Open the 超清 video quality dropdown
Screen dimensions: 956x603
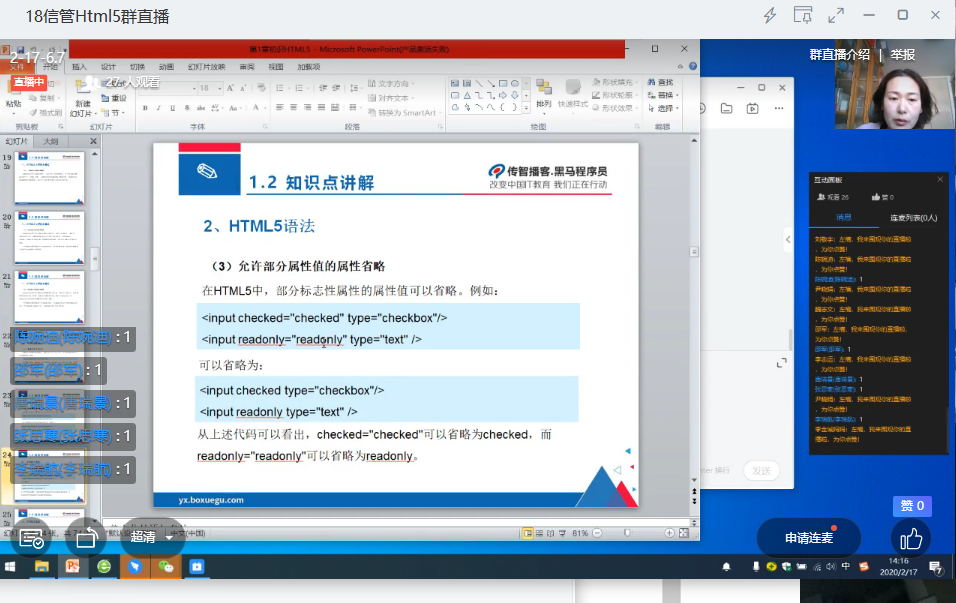click(x=151, y=537)
